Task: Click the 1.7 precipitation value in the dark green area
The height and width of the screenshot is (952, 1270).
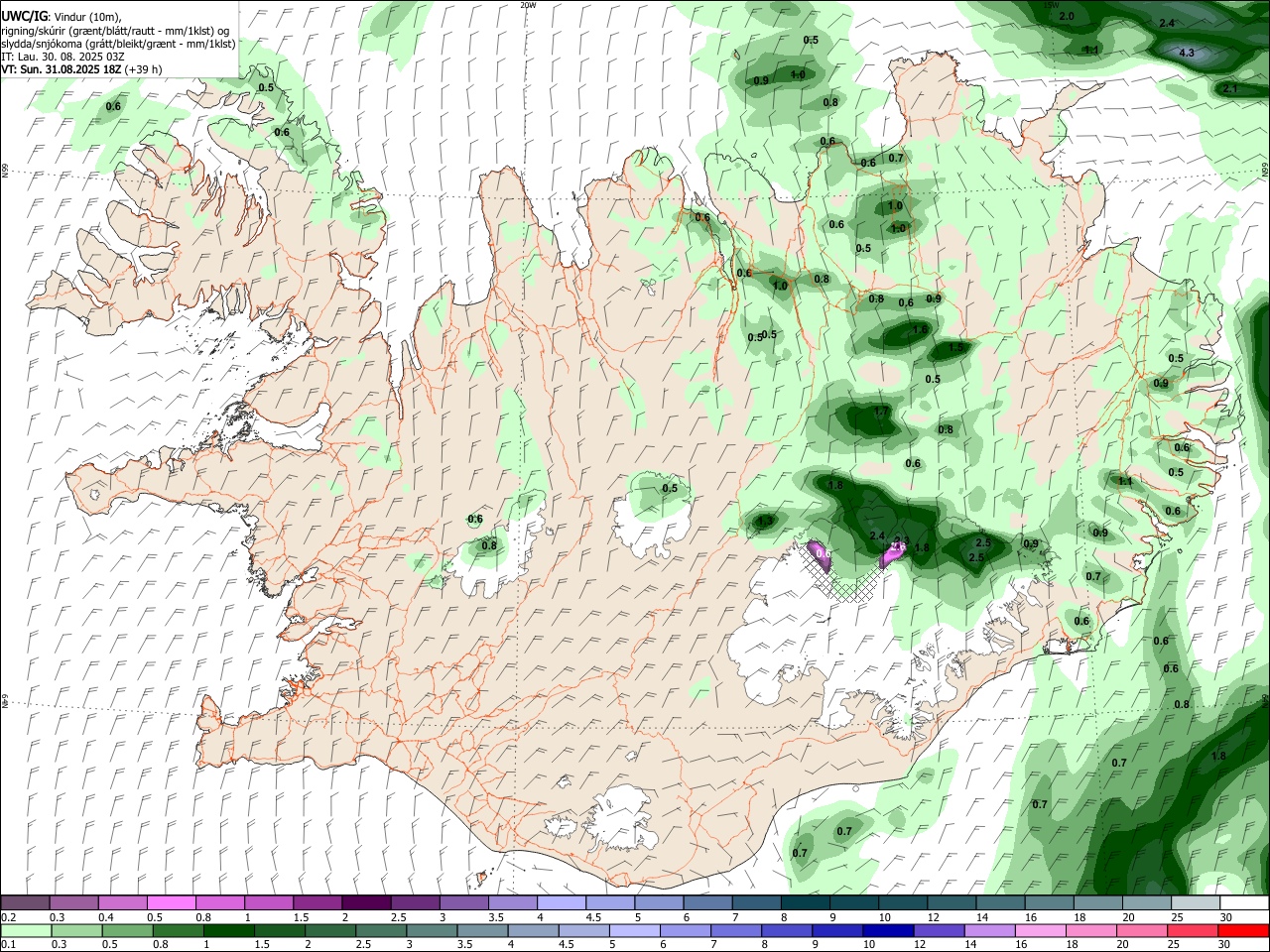Action: tap(881, 412)
